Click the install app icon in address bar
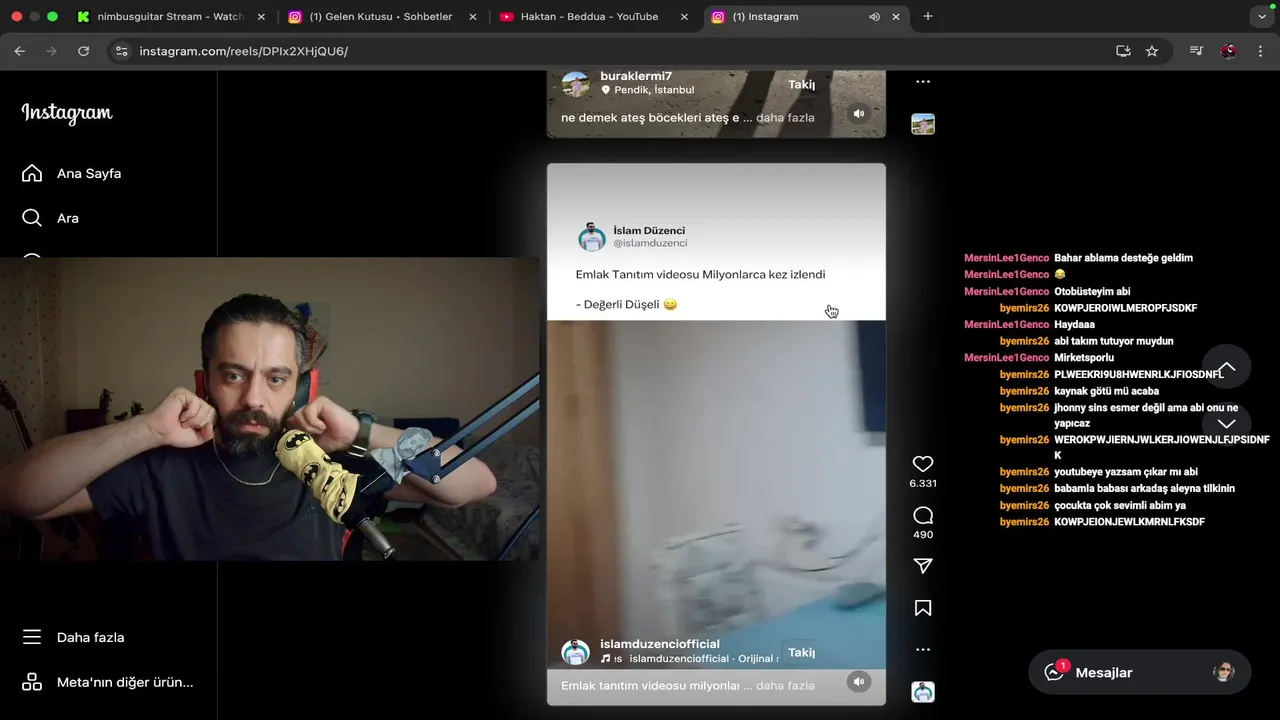 (x=1123, y=51)
